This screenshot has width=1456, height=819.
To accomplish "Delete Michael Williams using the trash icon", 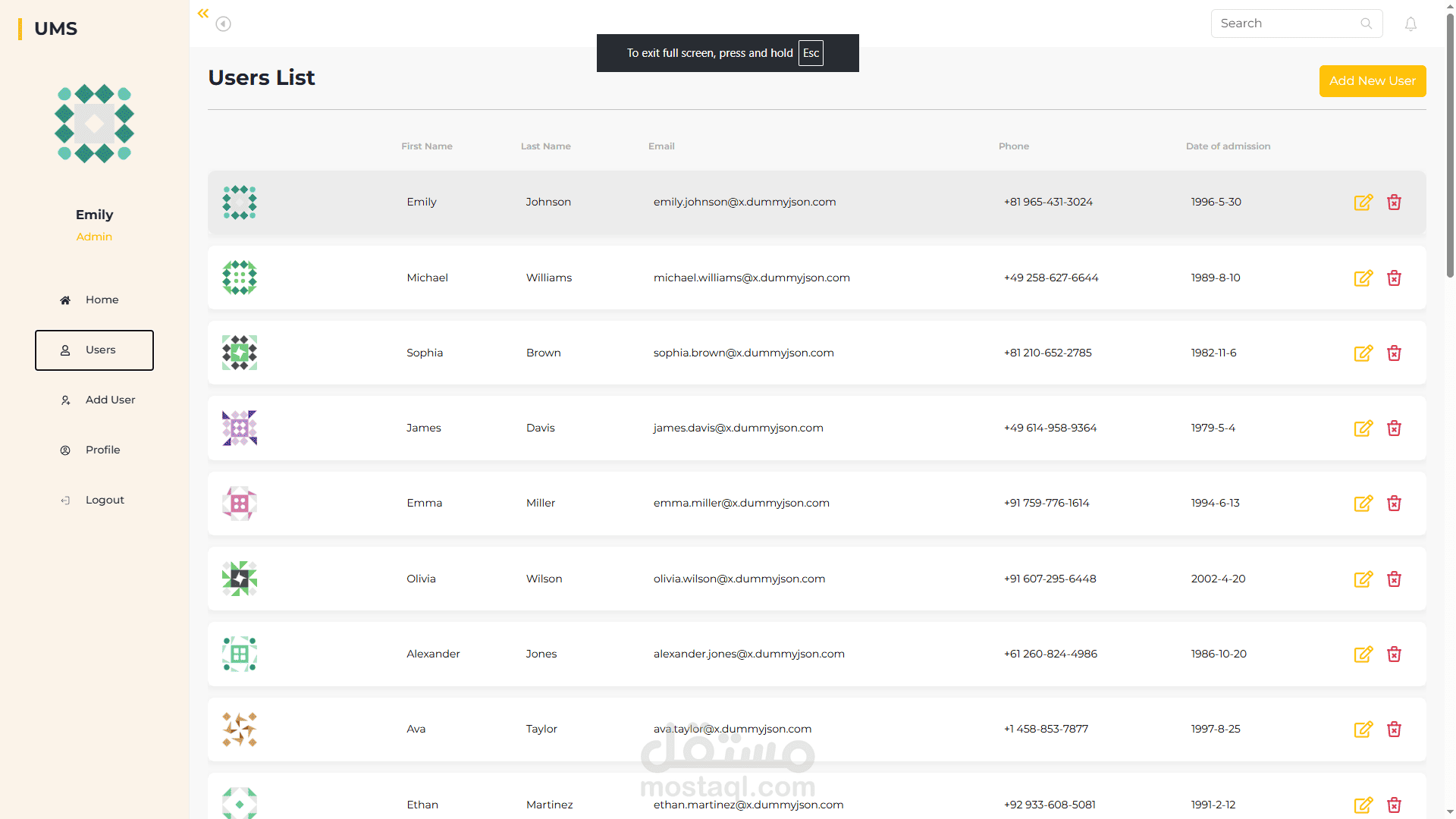I will point(1394,278).
